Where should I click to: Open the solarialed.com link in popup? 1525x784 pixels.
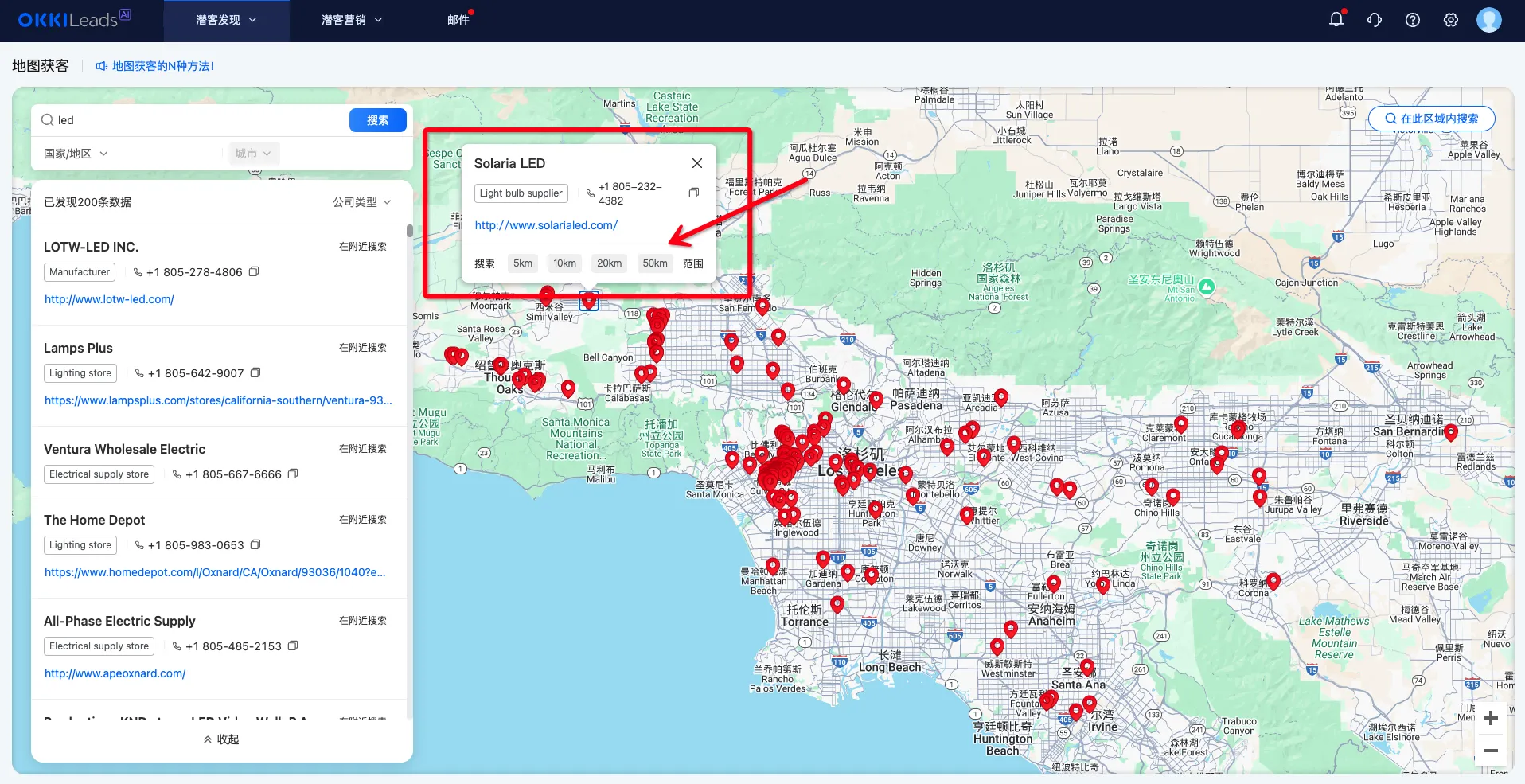(x=546, y=225)
